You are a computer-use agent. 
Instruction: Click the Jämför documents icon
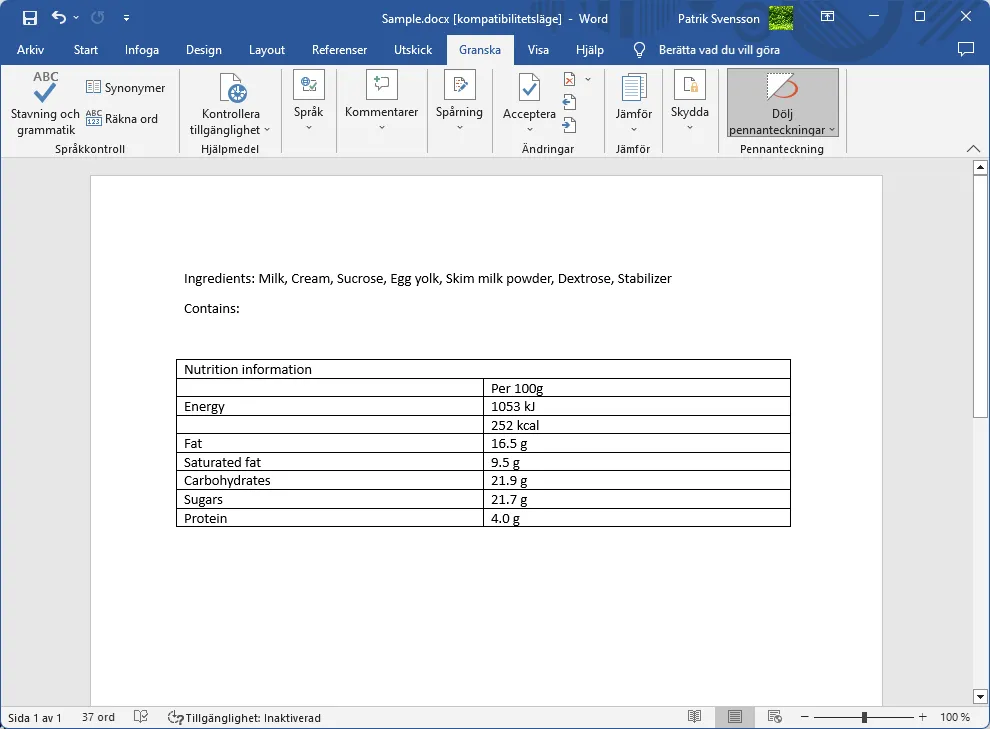[x=633, y=88]
